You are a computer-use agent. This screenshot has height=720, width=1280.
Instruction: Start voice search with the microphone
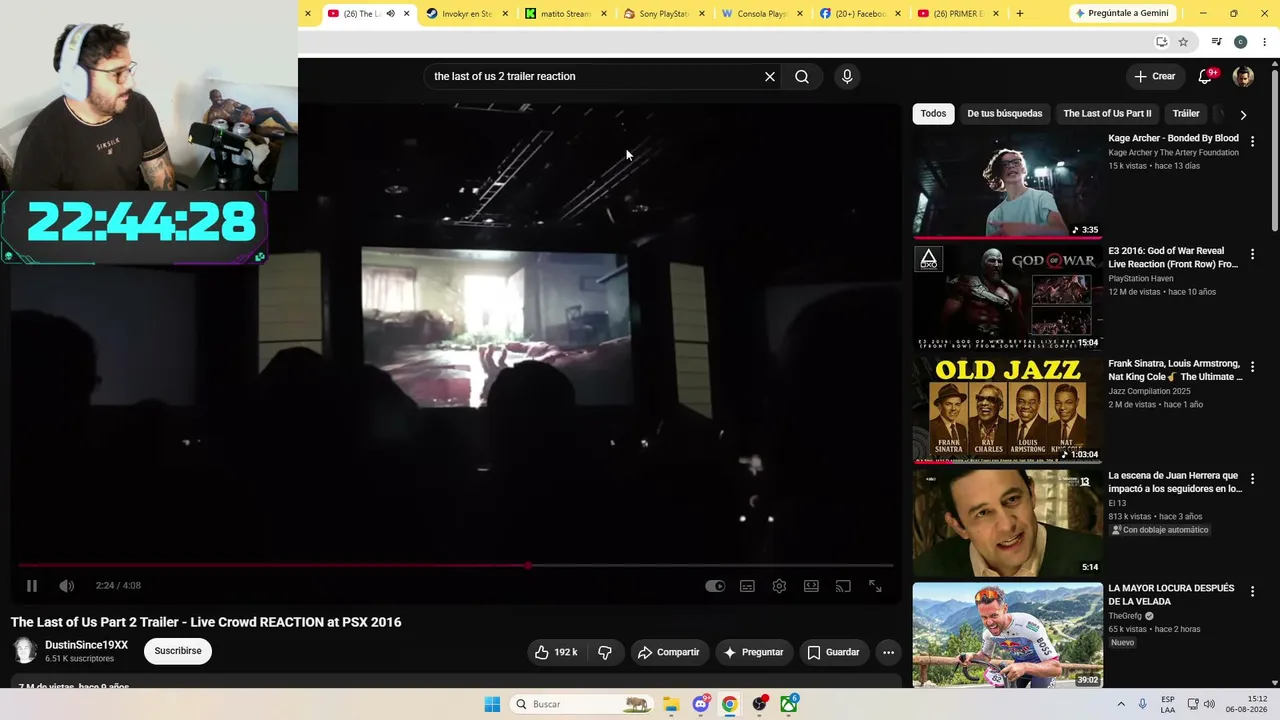tap(847, 76)
